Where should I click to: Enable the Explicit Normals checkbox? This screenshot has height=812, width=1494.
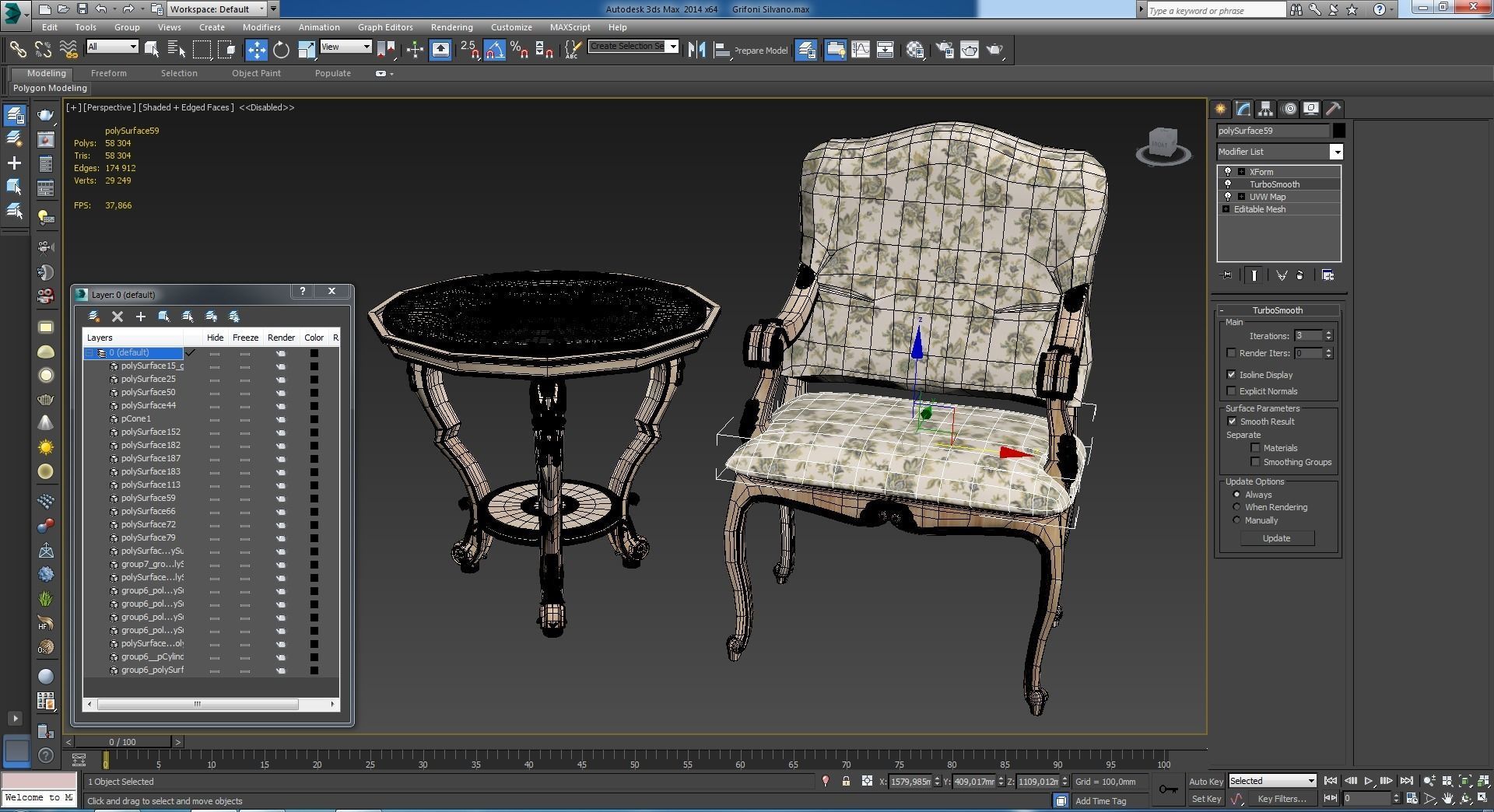coord(1231,391)
